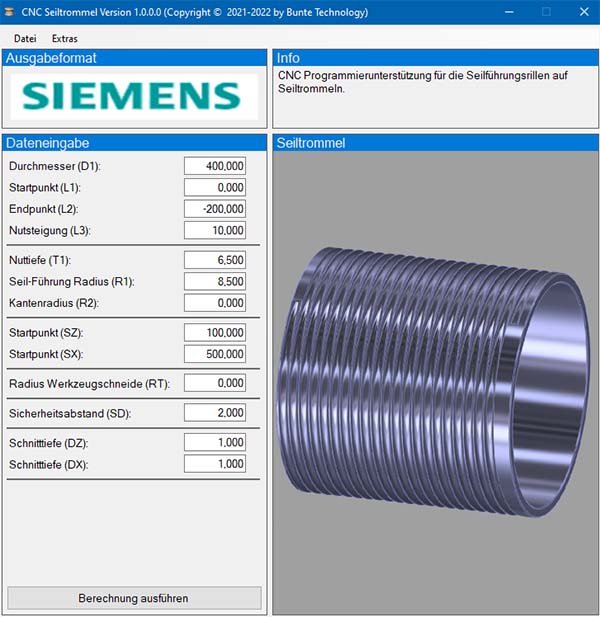Click the Sicherheitsabstand (SD): label
Screen dimensions: 600x617
tap(70, 414)
